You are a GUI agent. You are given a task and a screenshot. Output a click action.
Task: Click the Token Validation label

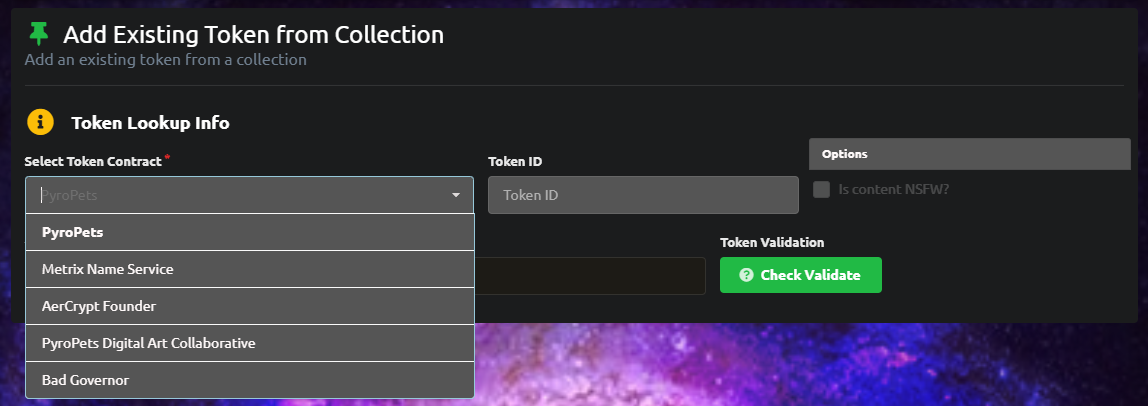(x=772, y=242)
